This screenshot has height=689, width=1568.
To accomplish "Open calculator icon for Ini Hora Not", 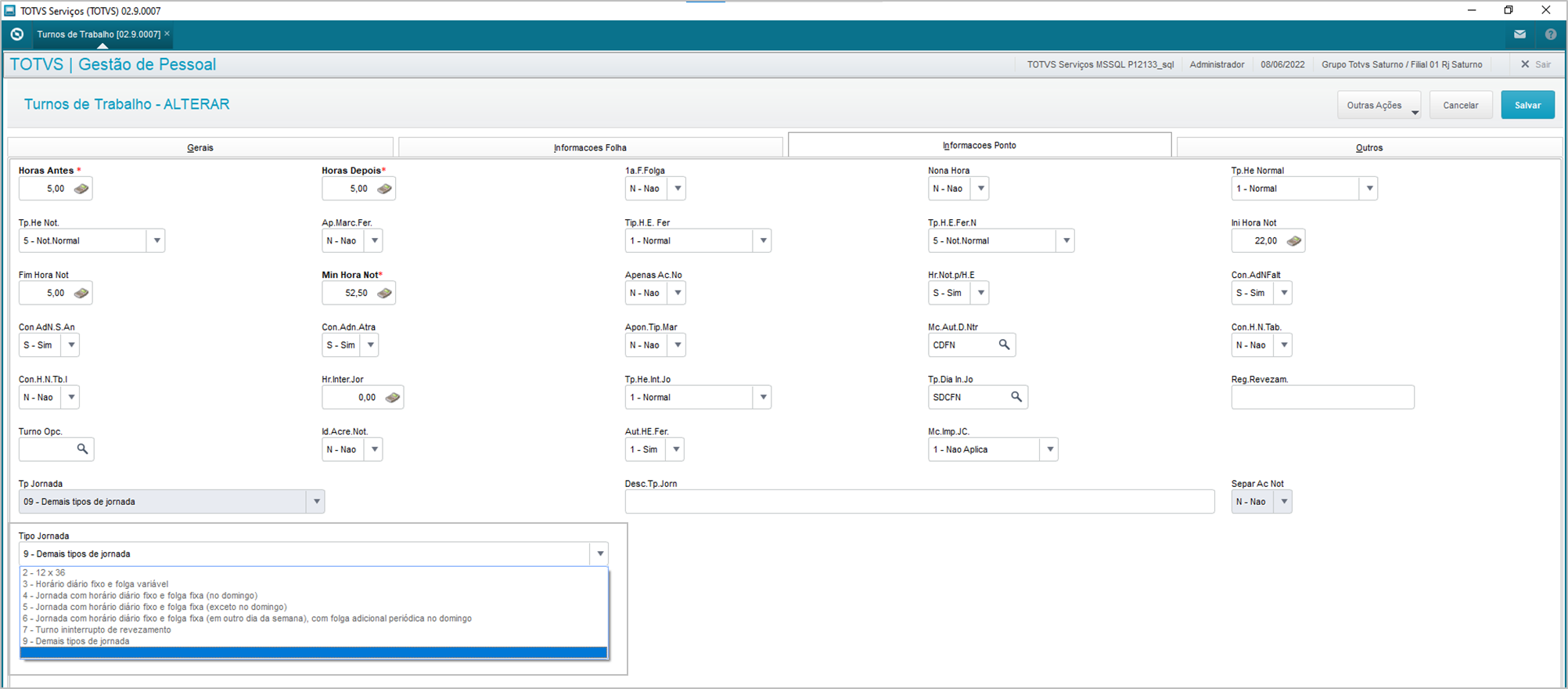I will click(1294, 241).
